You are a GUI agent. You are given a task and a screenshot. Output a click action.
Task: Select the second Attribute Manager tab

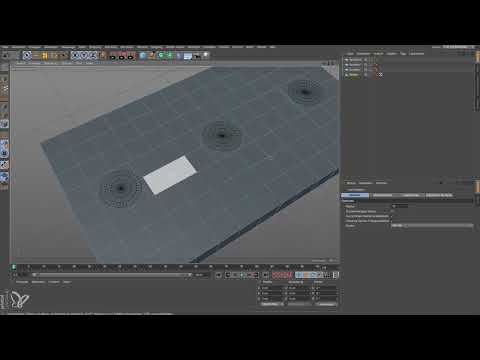pos(383,195)
